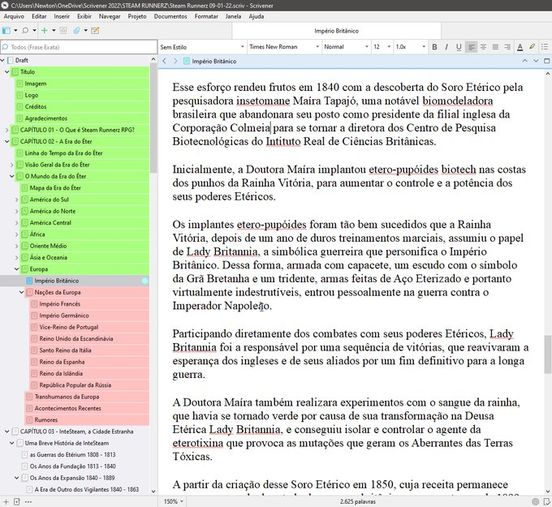Open the 150% zoom dropdown
Screen dimensions: 552x507
tap(173, 501)
